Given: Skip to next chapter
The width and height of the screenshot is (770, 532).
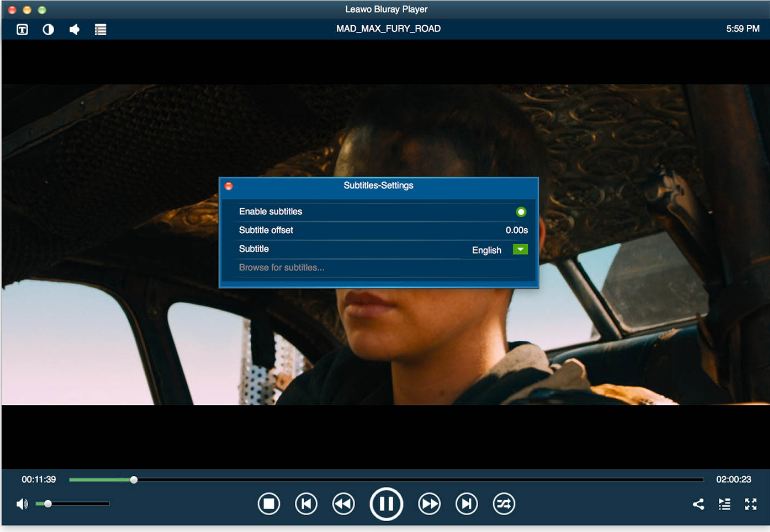Looking at the screenshot, I should tap(466, 504).
